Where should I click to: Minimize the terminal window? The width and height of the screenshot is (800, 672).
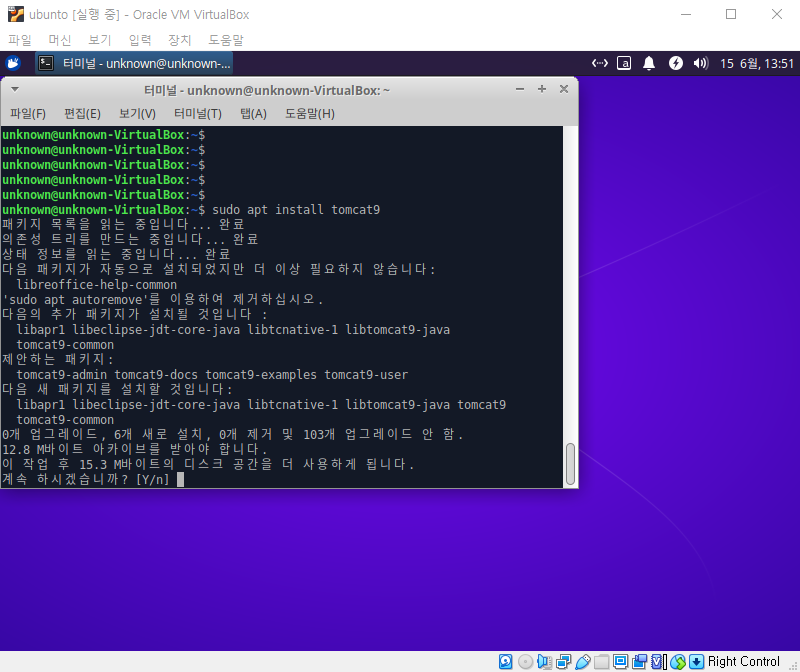[x=520, y=89]
